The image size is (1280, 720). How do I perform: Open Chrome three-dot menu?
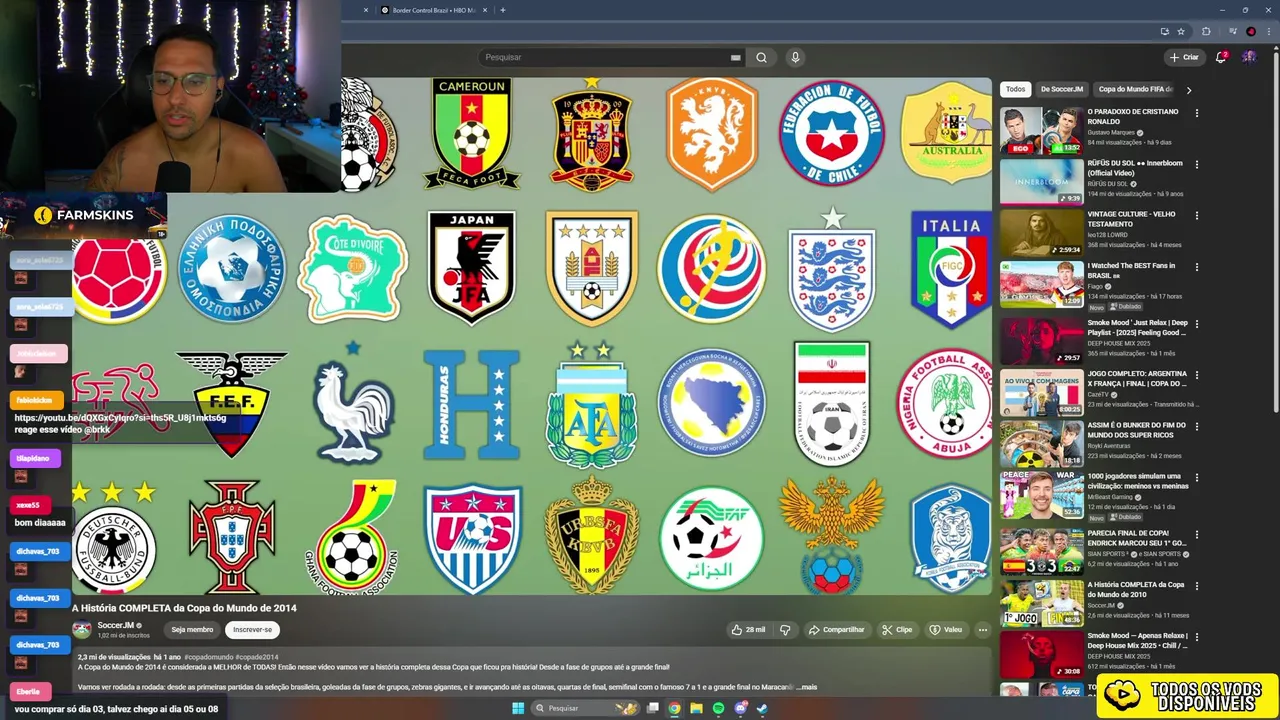1269,31
